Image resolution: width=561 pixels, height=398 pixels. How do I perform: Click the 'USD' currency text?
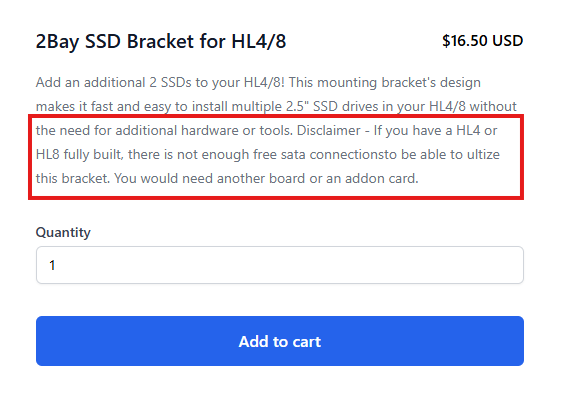pos(508,40)
